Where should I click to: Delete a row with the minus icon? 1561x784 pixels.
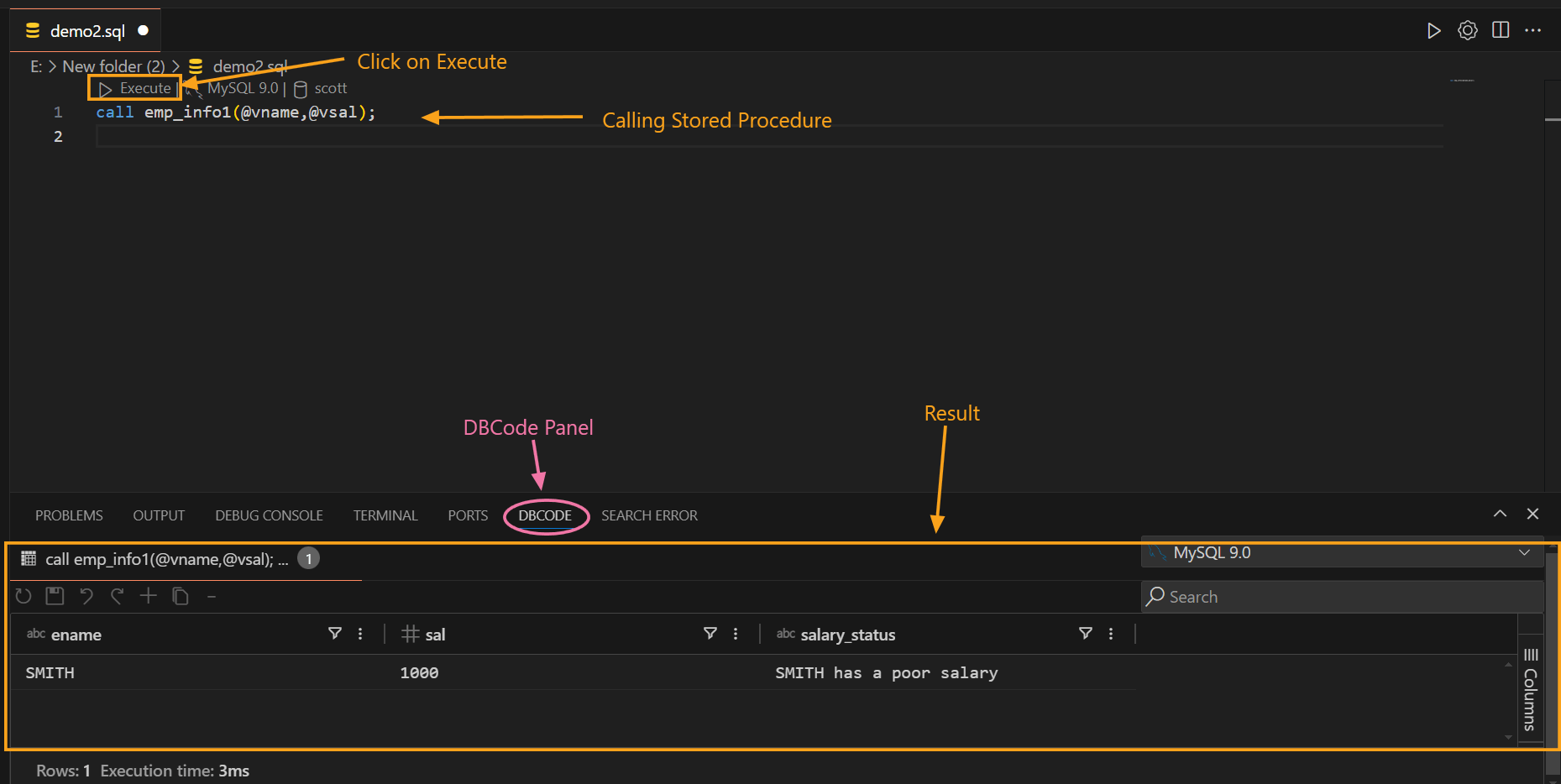pos(211,596)
